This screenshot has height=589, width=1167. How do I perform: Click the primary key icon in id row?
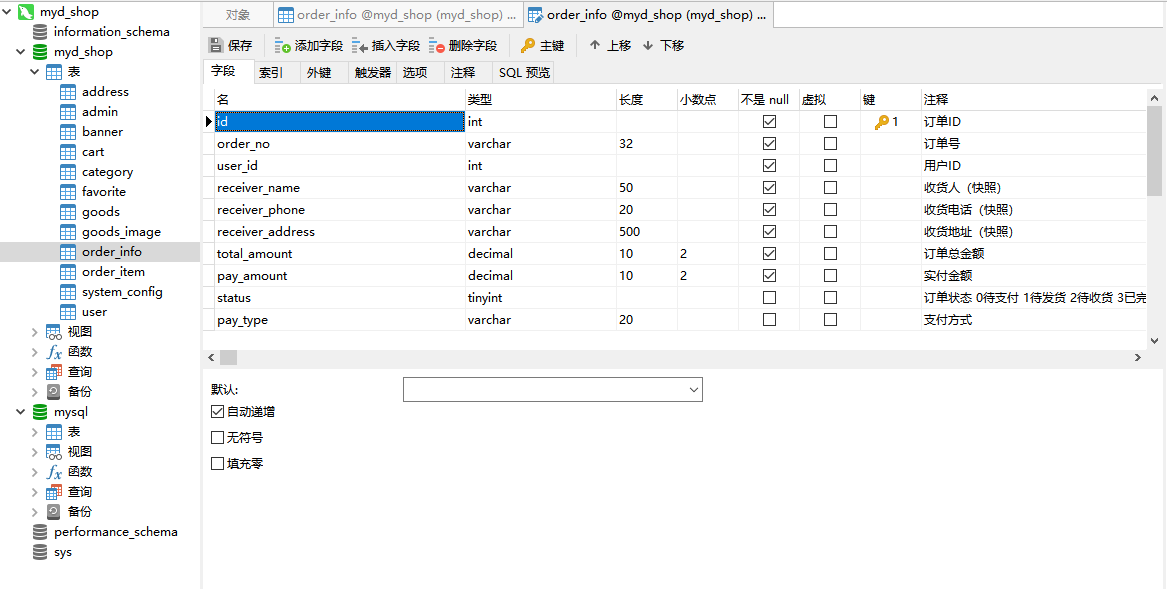[x=881, y=122]
